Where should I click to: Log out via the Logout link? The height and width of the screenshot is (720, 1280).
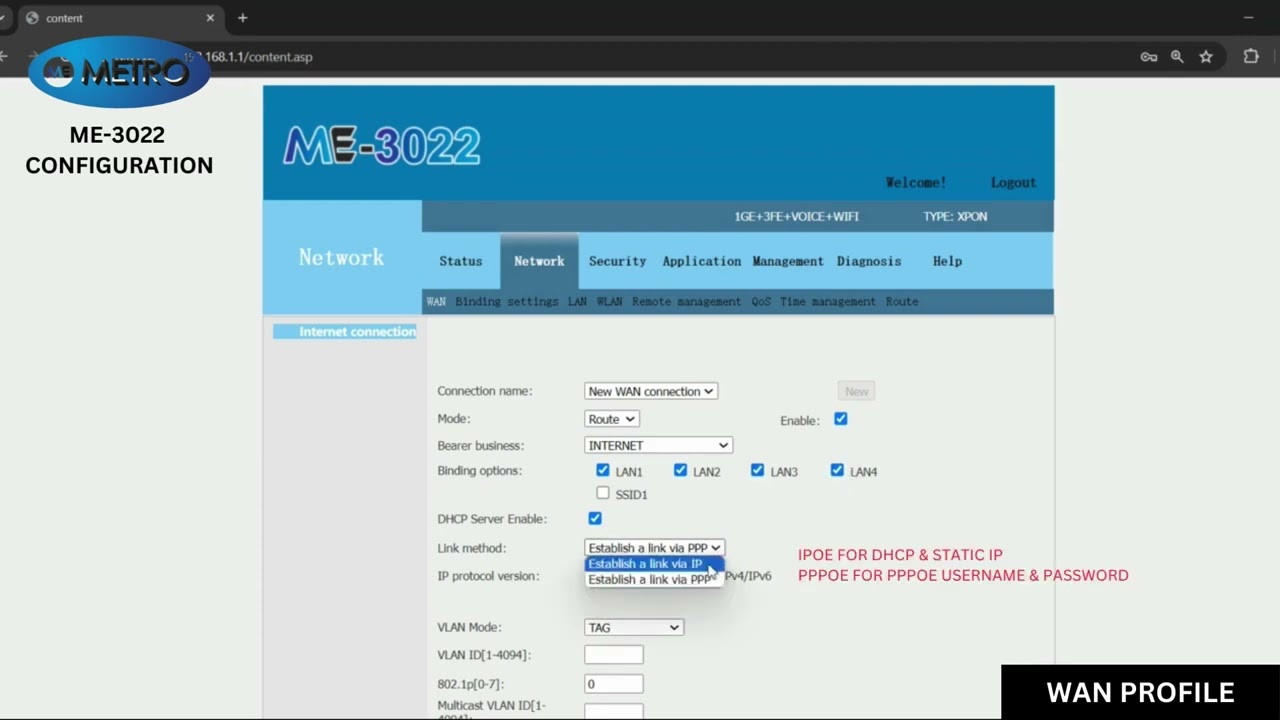click(1013, 183)
